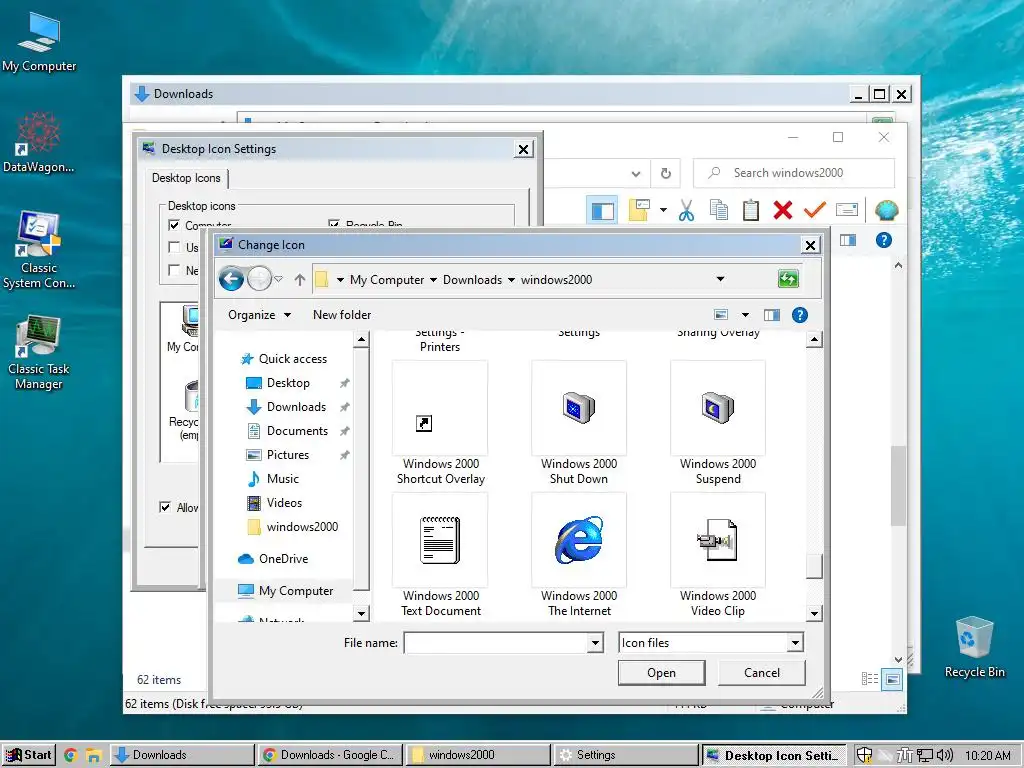Open the Desktop Icons tab
Screen dimensions: 1024x768
pos(186,178)
